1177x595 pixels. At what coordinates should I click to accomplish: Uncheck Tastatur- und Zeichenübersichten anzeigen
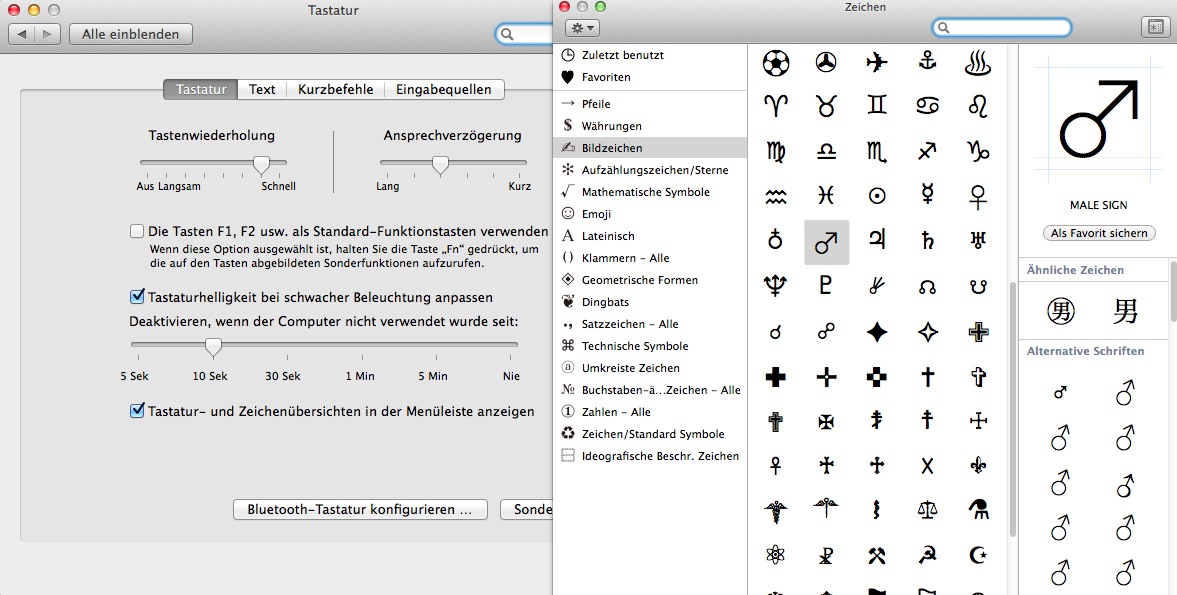coord(136,411)
